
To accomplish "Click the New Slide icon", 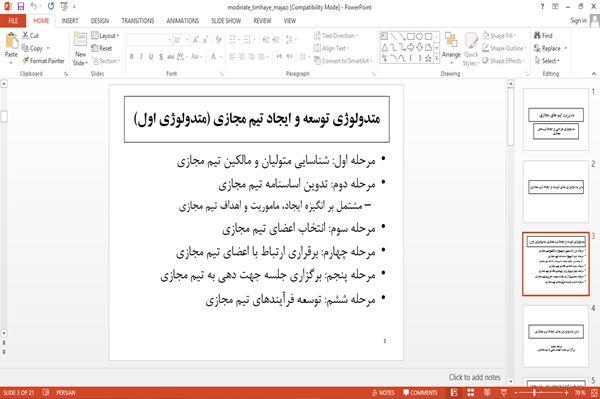I will (x=80, y=40).
